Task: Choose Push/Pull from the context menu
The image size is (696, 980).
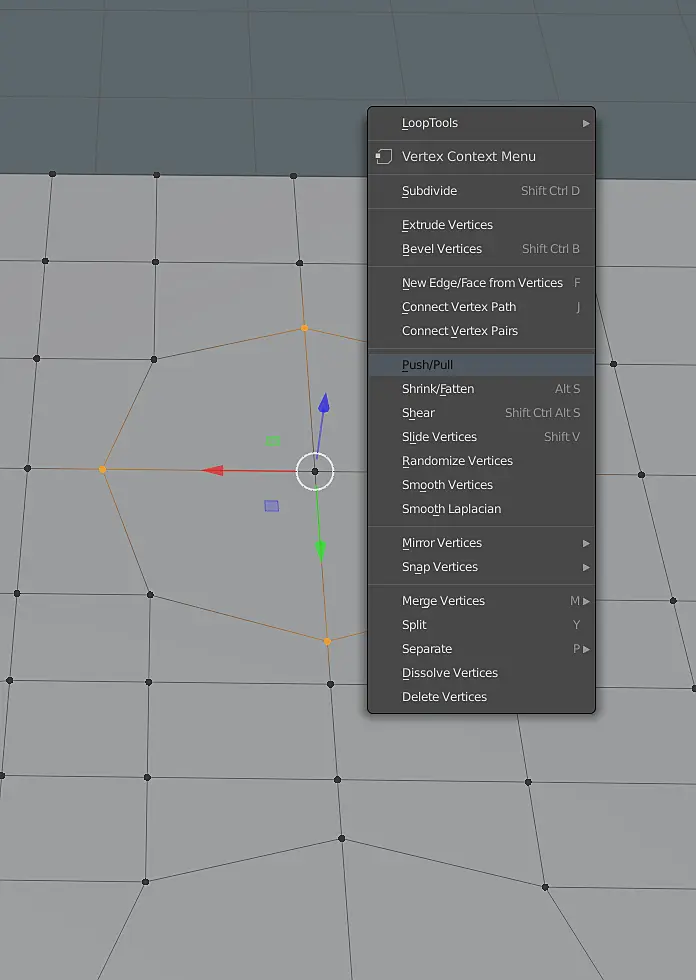Action: pyautogui.click(x=481, y=364)
